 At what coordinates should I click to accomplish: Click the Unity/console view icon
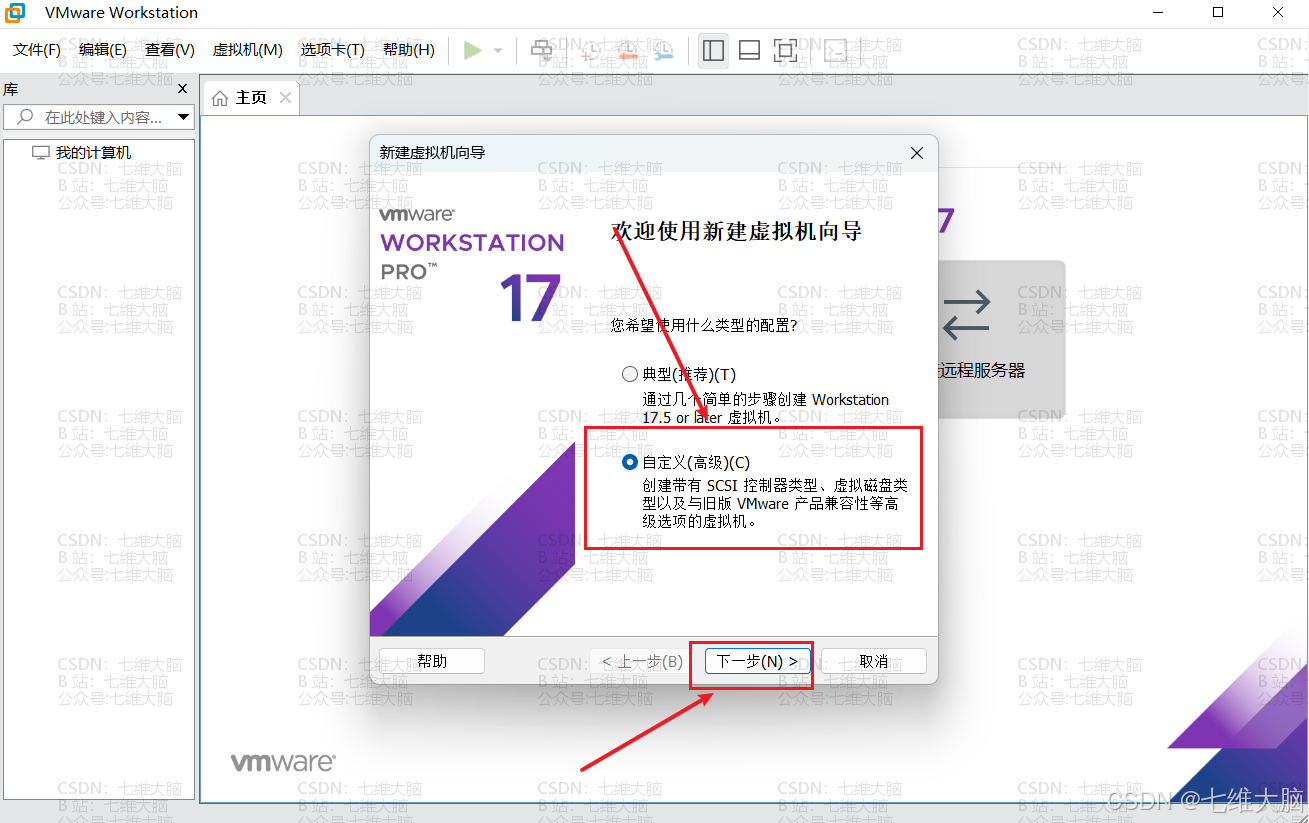835,50
